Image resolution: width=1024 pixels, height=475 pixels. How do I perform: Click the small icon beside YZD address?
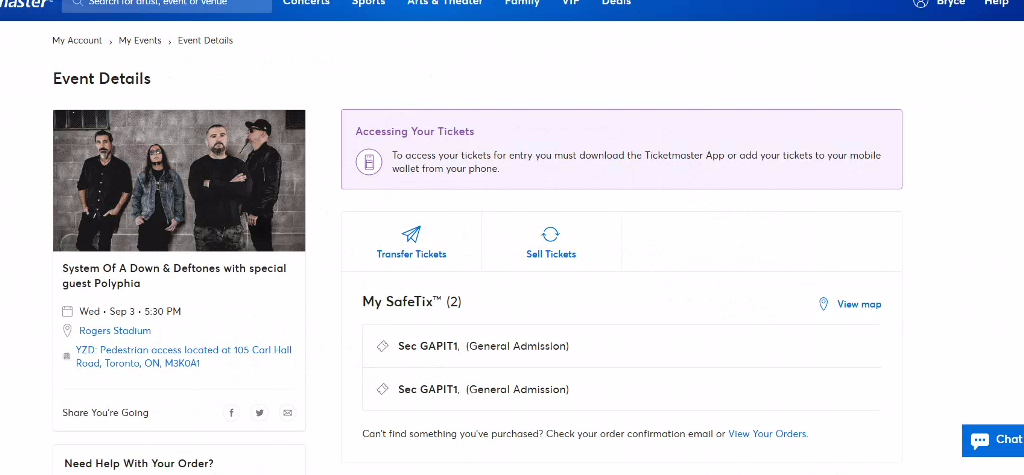tap(66, 356)
